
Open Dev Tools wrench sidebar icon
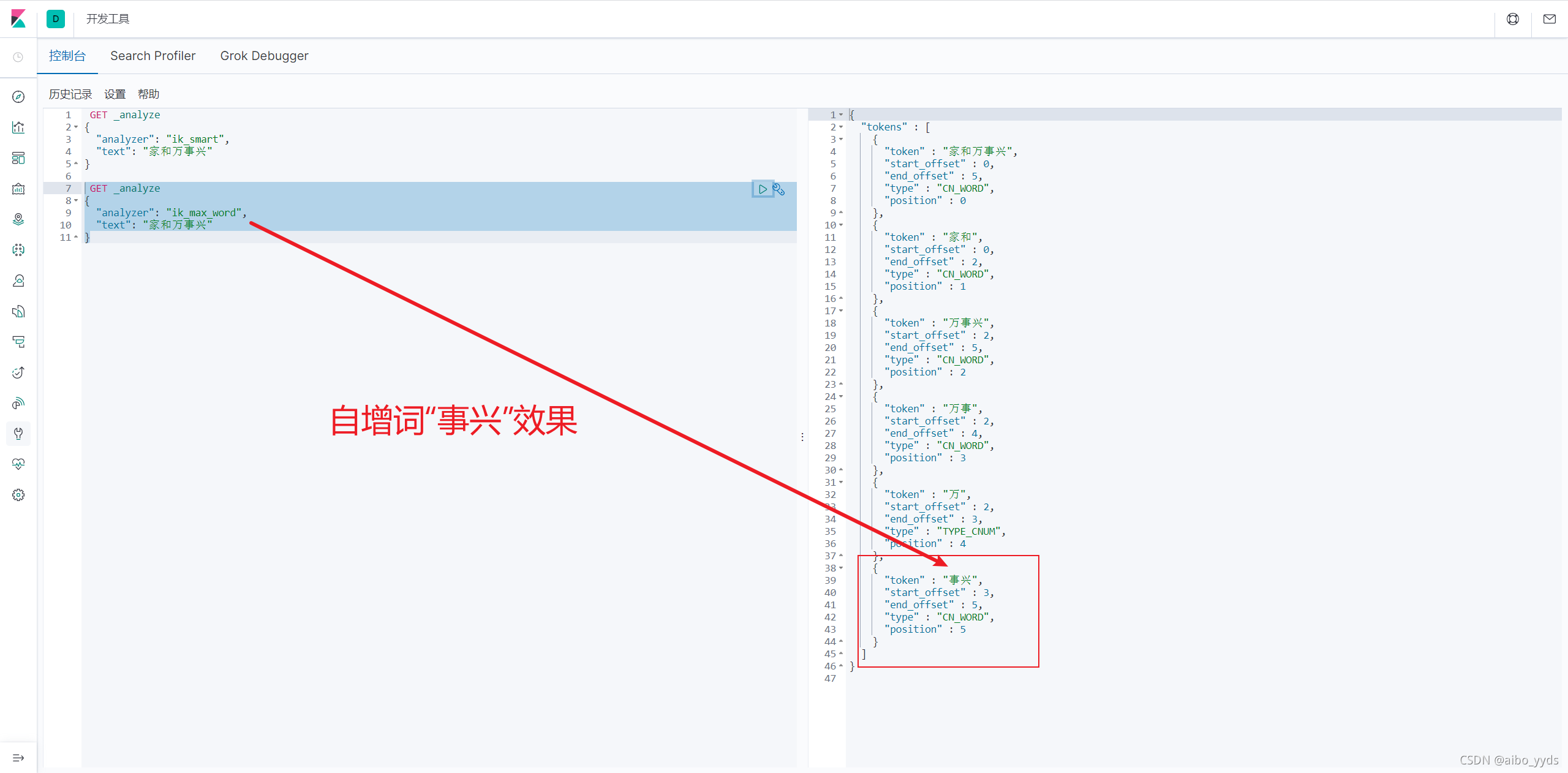[x=18, y=434]
